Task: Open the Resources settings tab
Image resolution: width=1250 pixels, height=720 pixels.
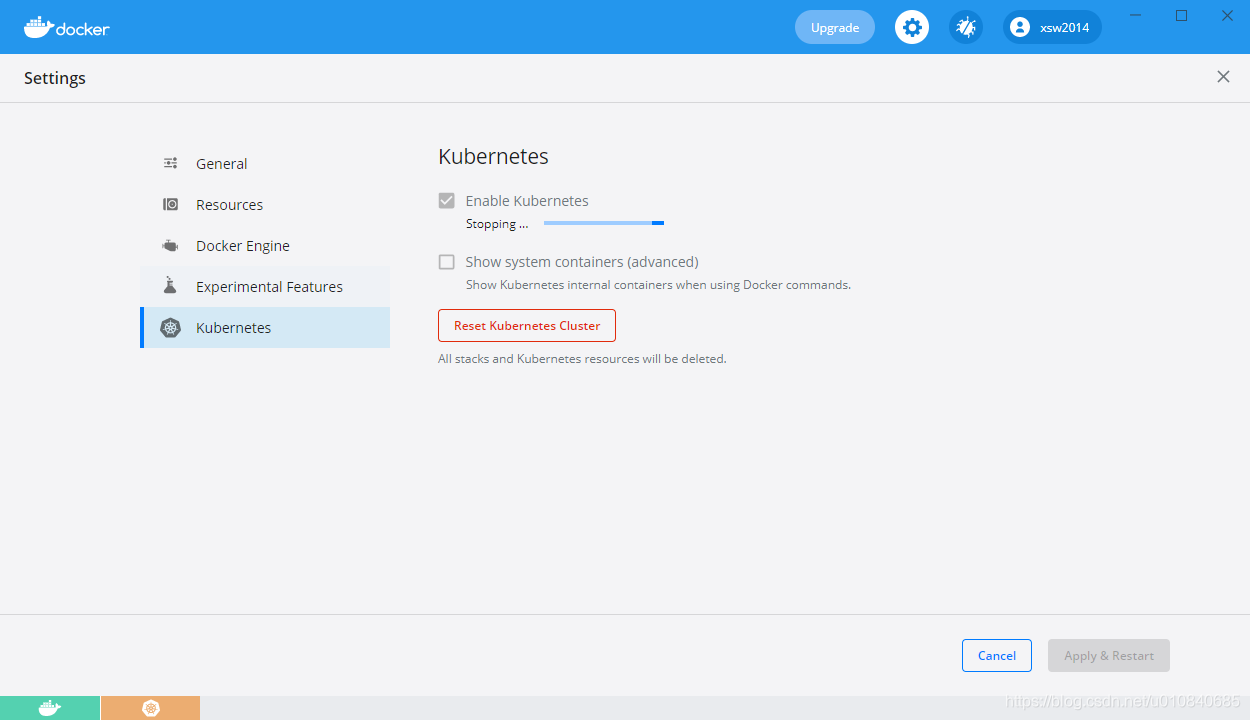Action: coord(265,204)
